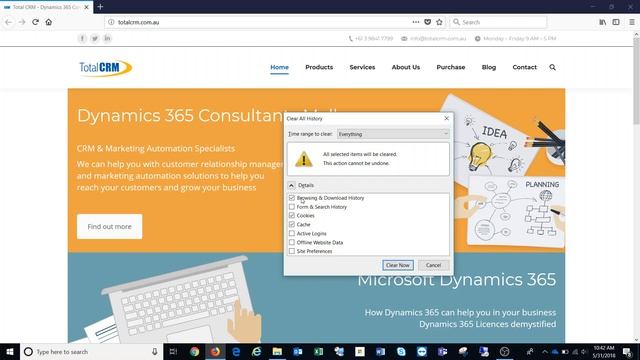Open How Dynamics 365 can help link
This screenshot has height=360, width=640.
(x=460, y=313)
